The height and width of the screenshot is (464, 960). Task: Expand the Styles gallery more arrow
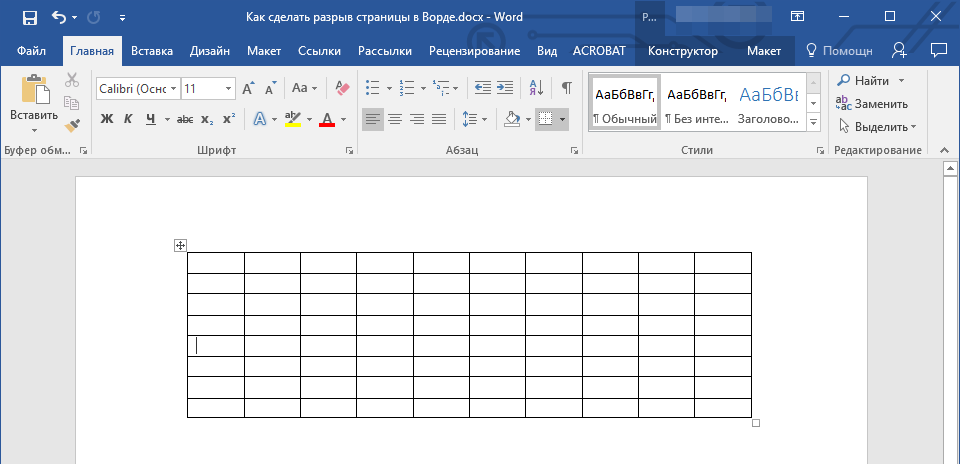pos(813,122)
